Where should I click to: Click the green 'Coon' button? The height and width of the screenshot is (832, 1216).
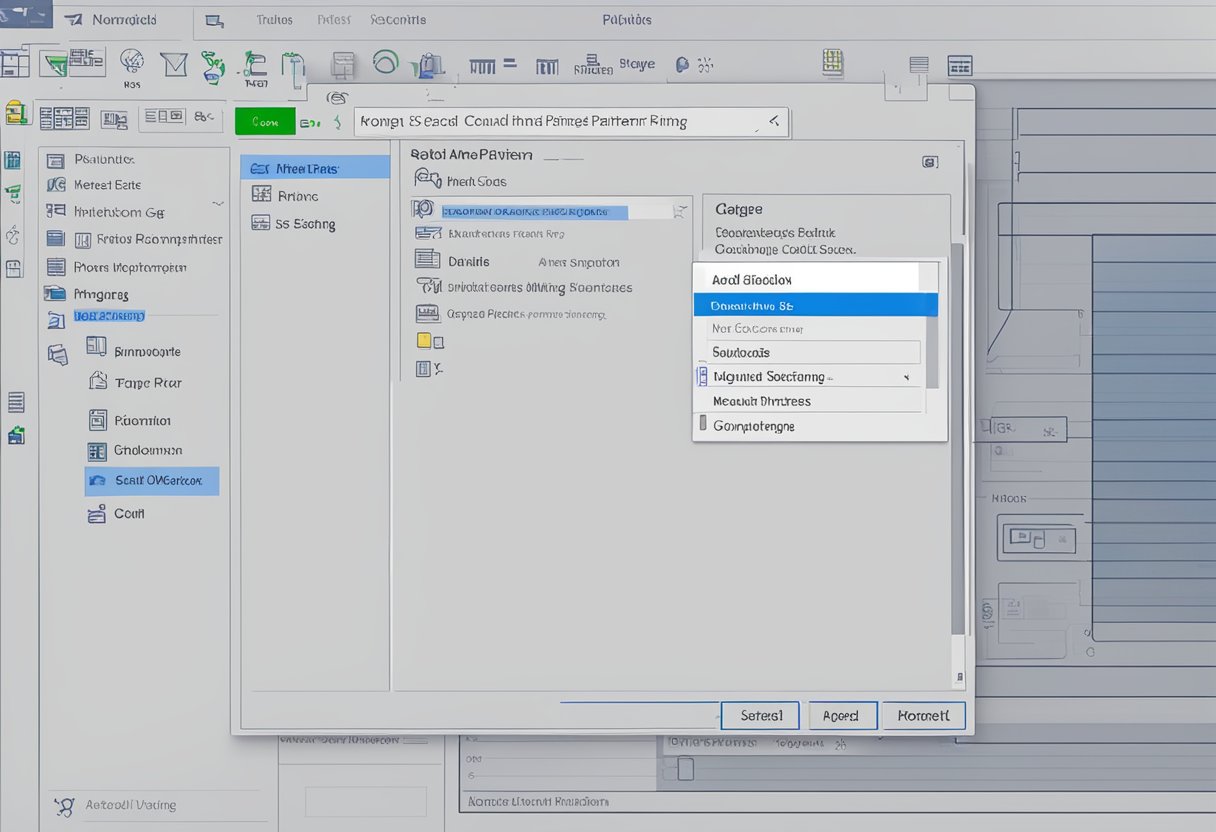pos(265,122)
